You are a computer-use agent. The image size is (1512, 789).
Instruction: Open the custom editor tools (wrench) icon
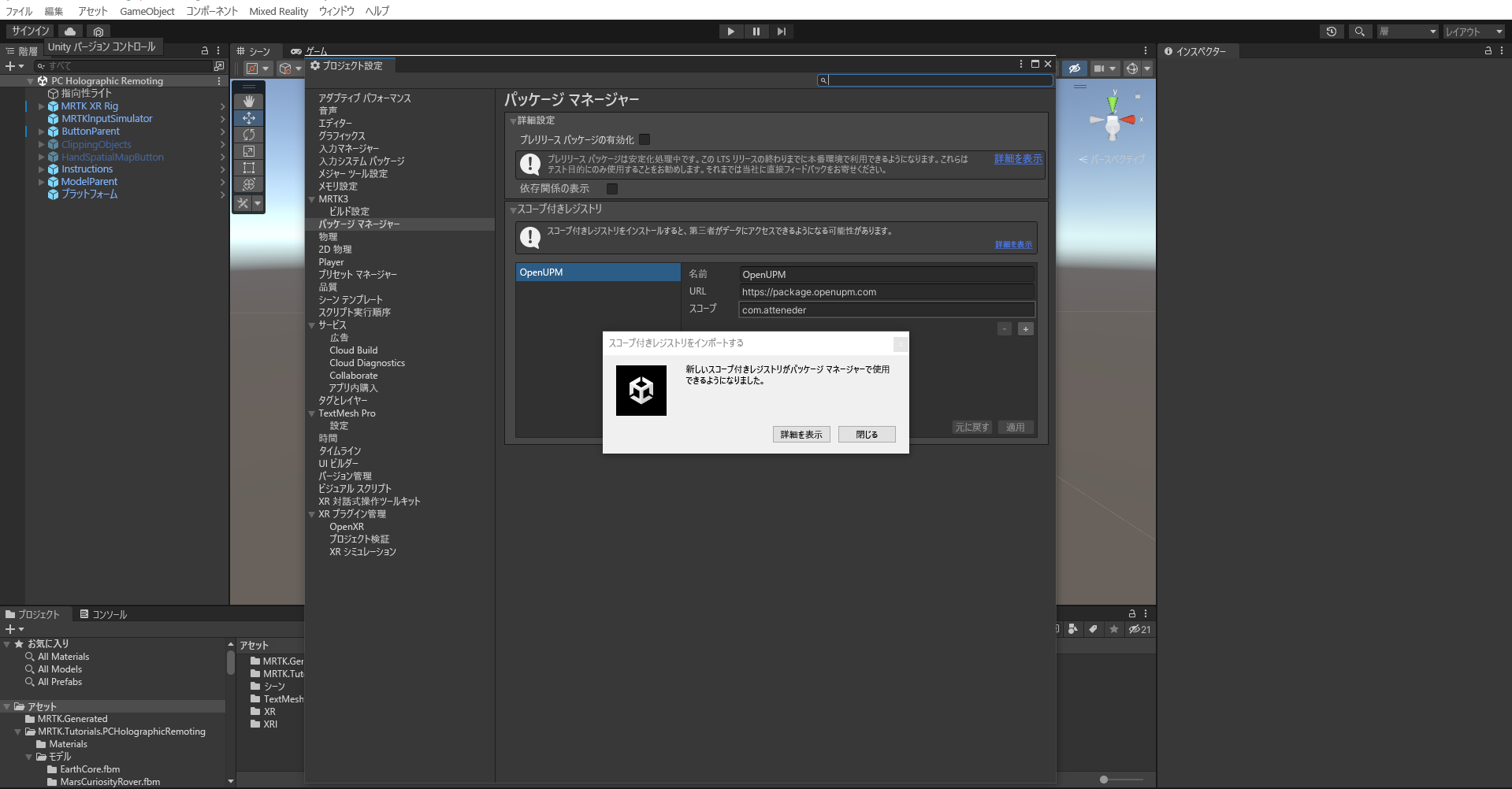[243, 203]
